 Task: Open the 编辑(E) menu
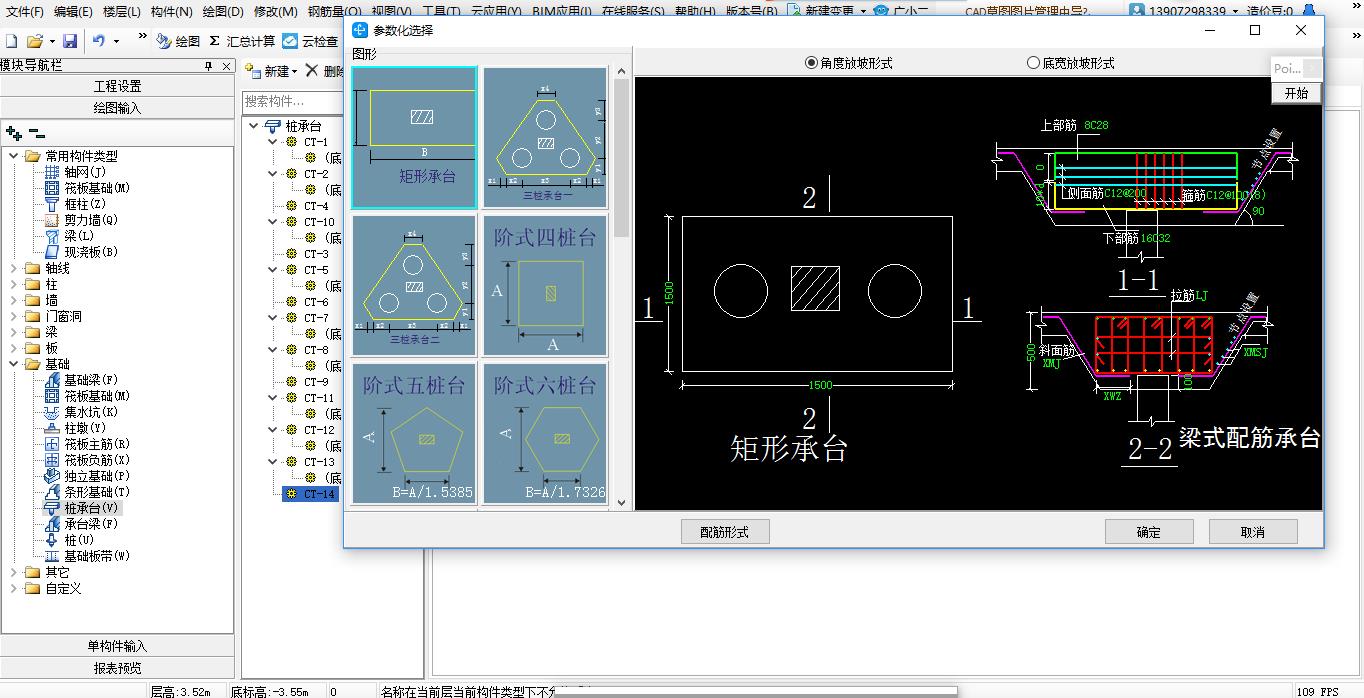[x=73, y=11]
